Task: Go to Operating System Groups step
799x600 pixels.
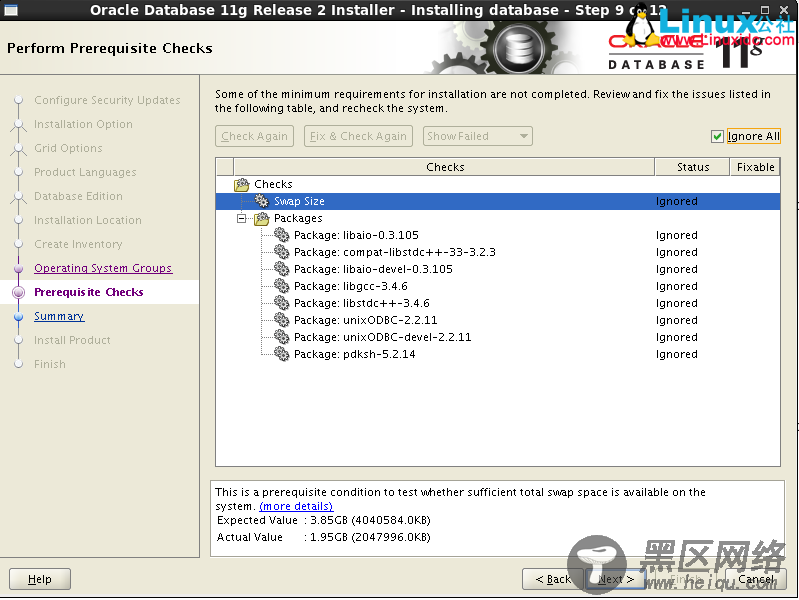Action: 103,268
